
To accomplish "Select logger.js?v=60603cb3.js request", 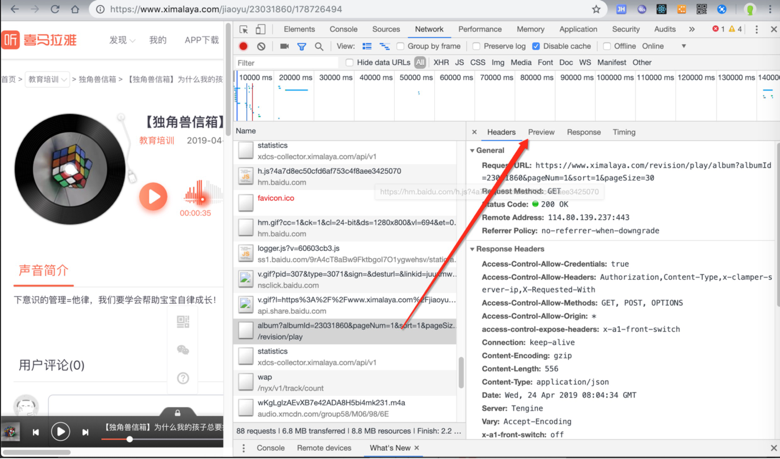I will (x=345, y=254).
